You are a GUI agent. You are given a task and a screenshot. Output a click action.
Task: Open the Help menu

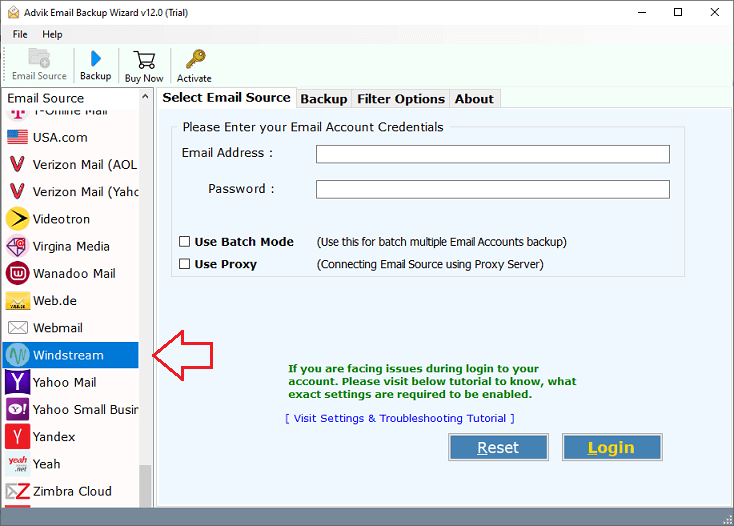tap(52, 34)
